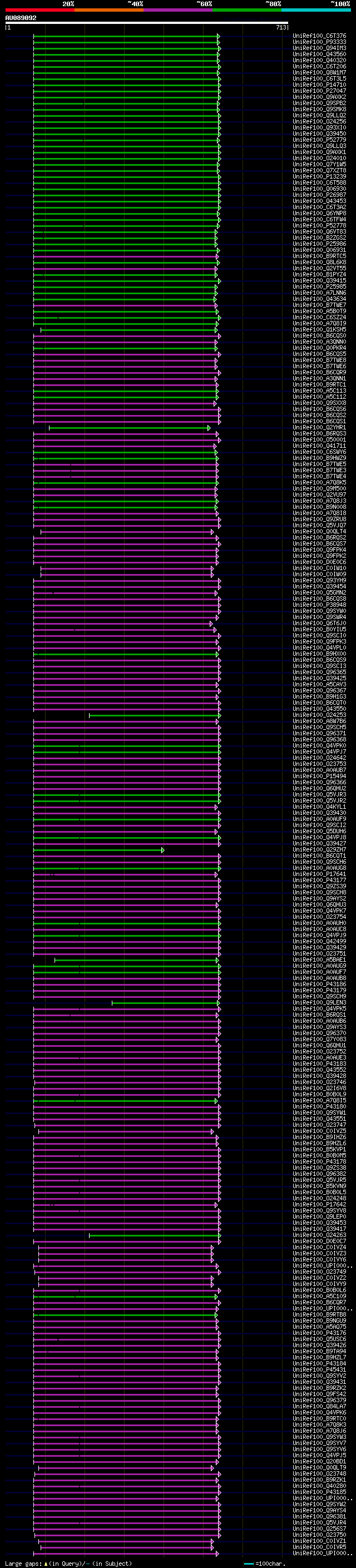
Task: Select the label UniRef100_Q9SXX8
Action: (x=319, y=403)
